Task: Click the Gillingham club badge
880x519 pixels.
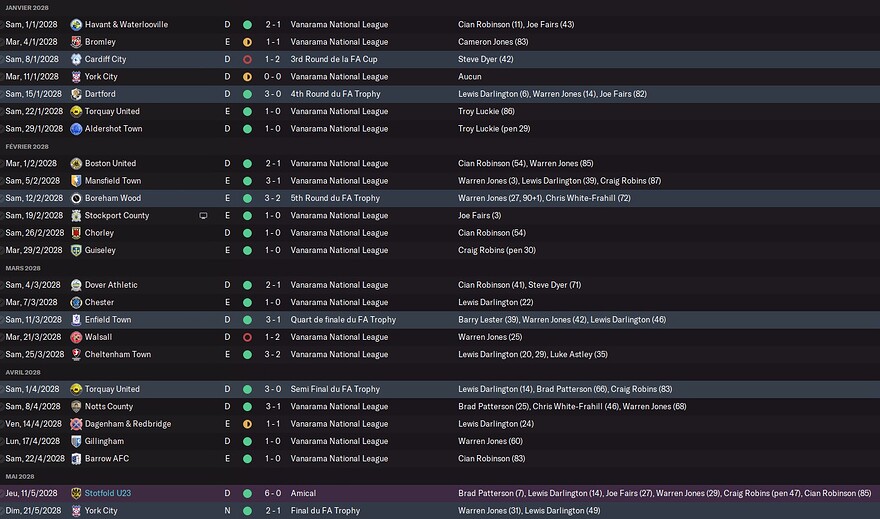Action: pyautogui.click(x=76, y=442)
